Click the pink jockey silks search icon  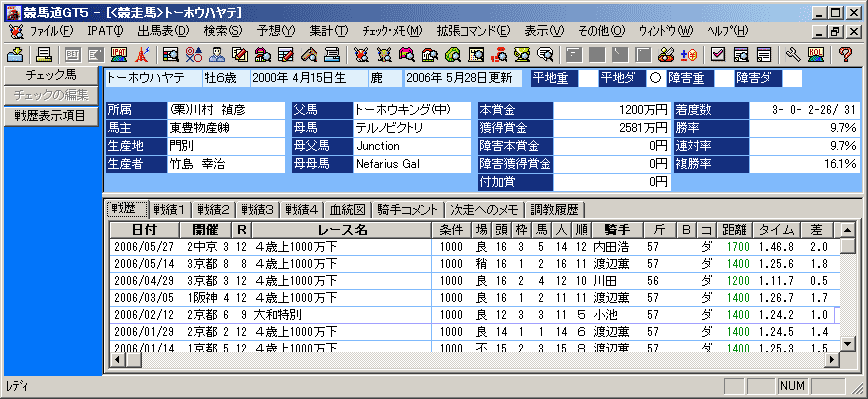[x=407, y=54]
